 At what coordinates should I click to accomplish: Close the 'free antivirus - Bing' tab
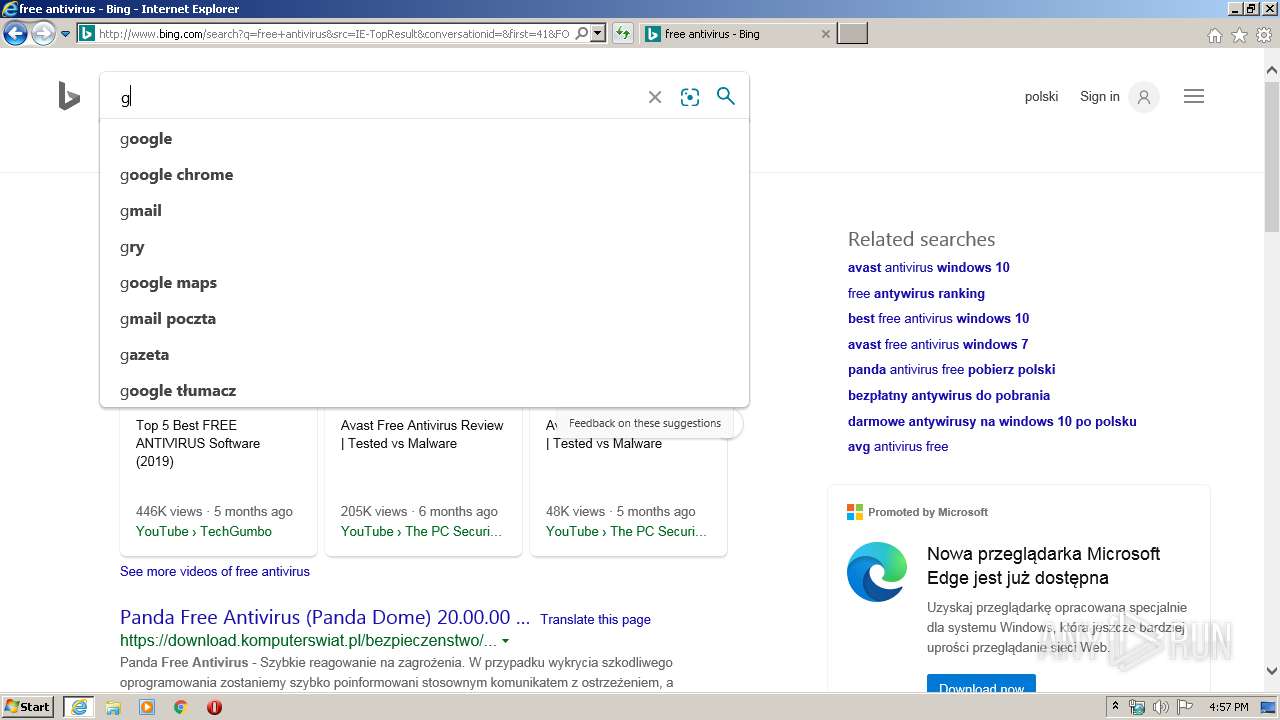click(825, 34)
